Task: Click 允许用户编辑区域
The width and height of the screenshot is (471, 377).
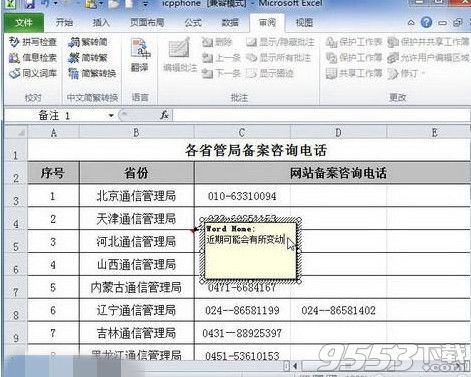Action: coord(428,58)
